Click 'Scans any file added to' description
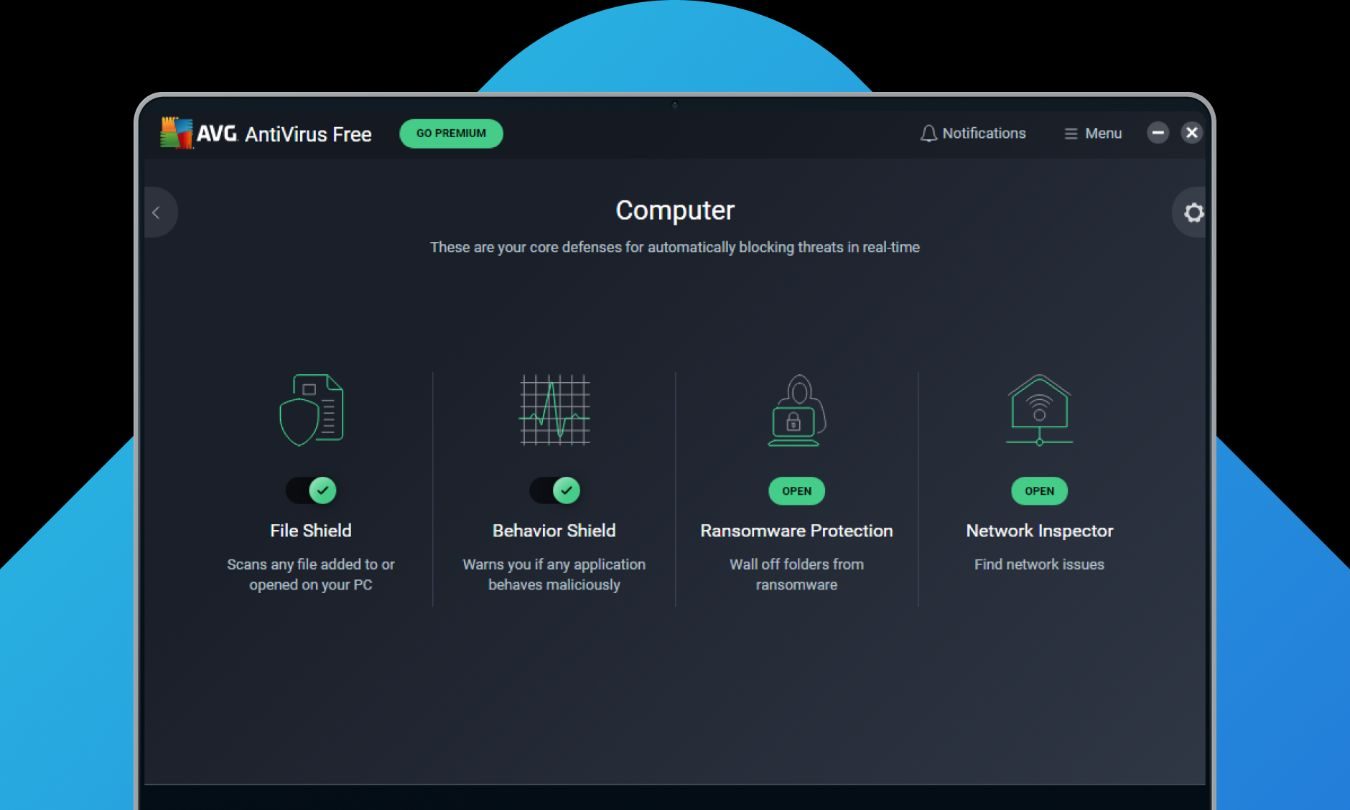 coord(311,574)
